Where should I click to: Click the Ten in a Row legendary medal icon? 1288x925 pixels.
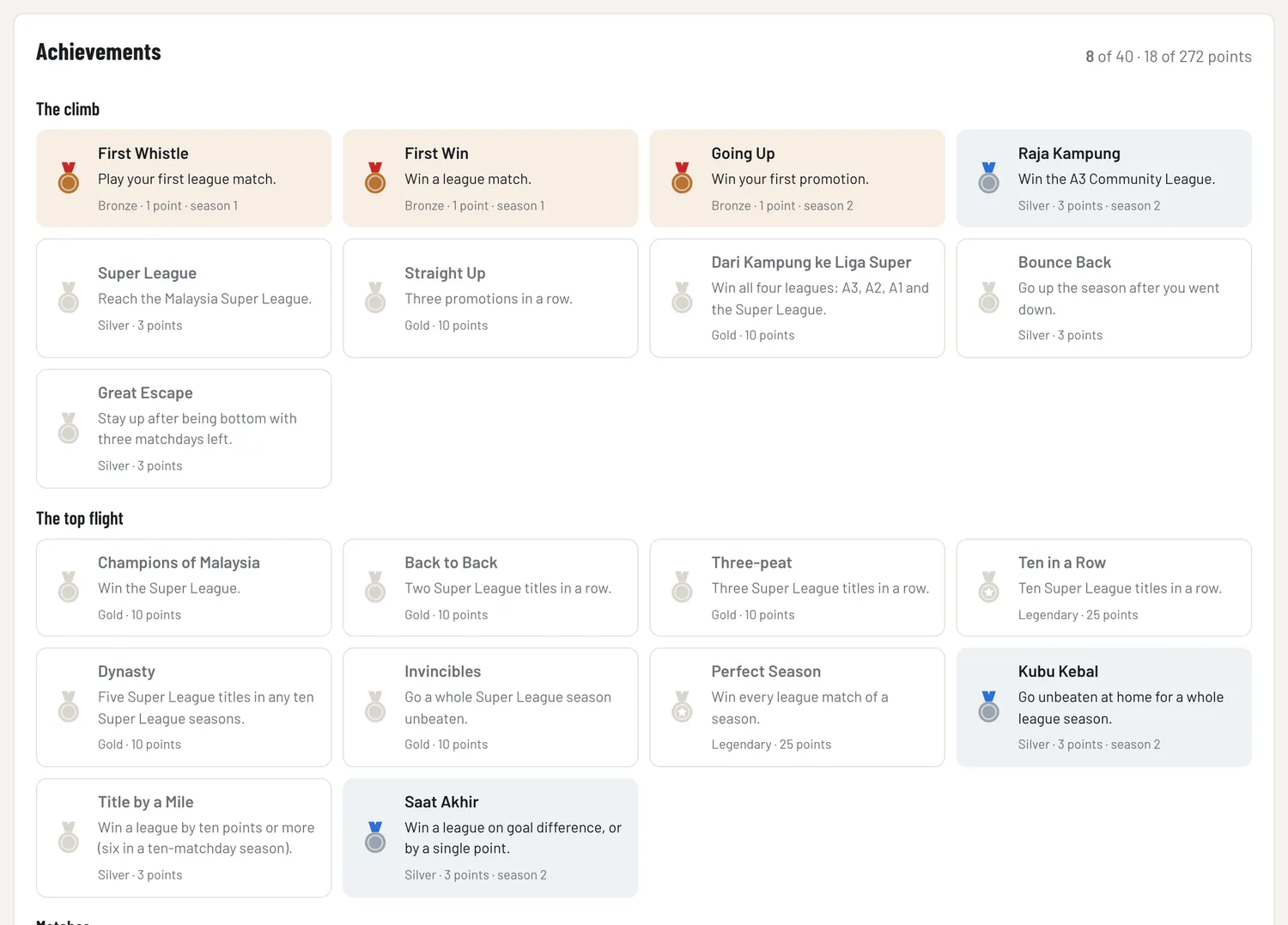[x=989, y=587]
